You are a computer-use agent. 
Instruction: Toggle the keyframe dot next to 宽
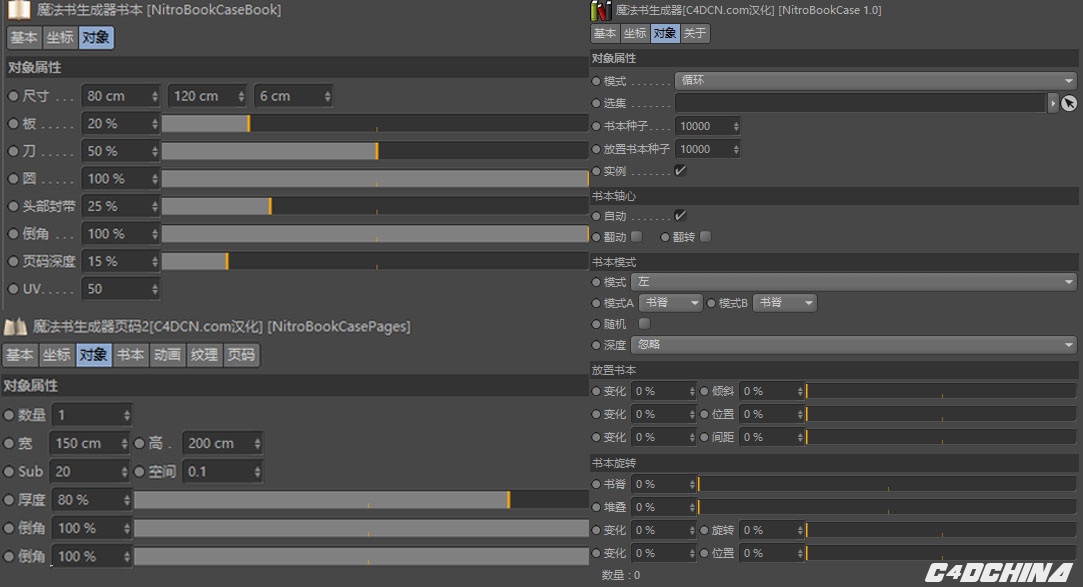pos(9,443)
